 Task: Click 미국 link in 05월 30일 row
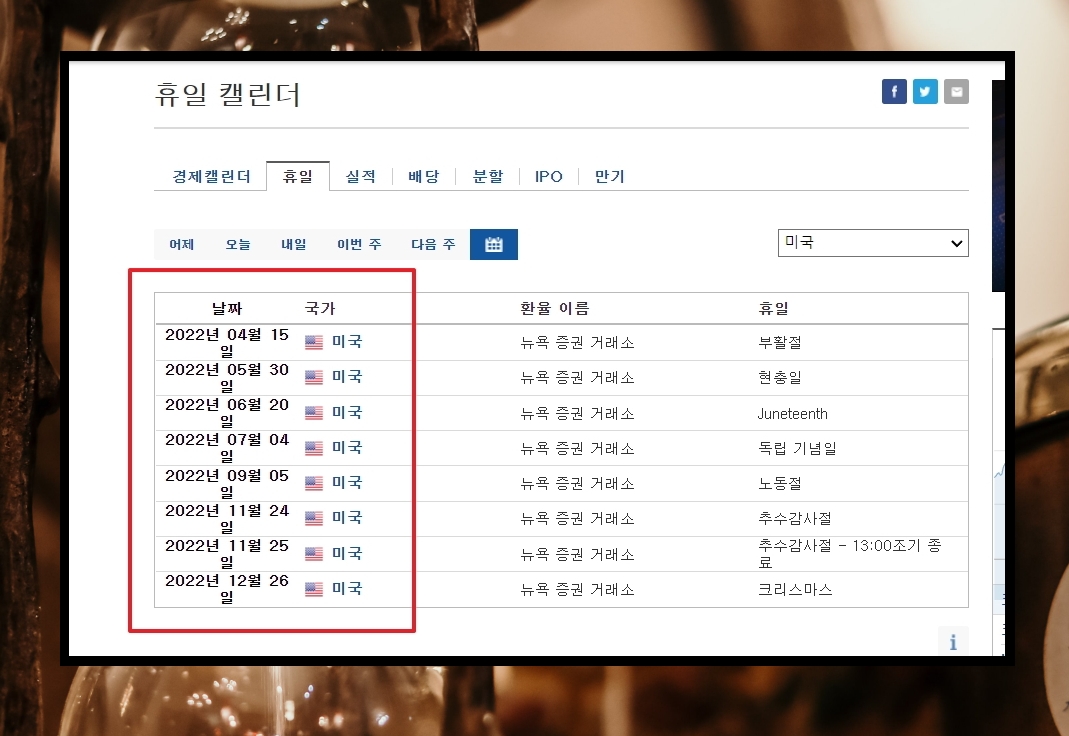point(347,376)
